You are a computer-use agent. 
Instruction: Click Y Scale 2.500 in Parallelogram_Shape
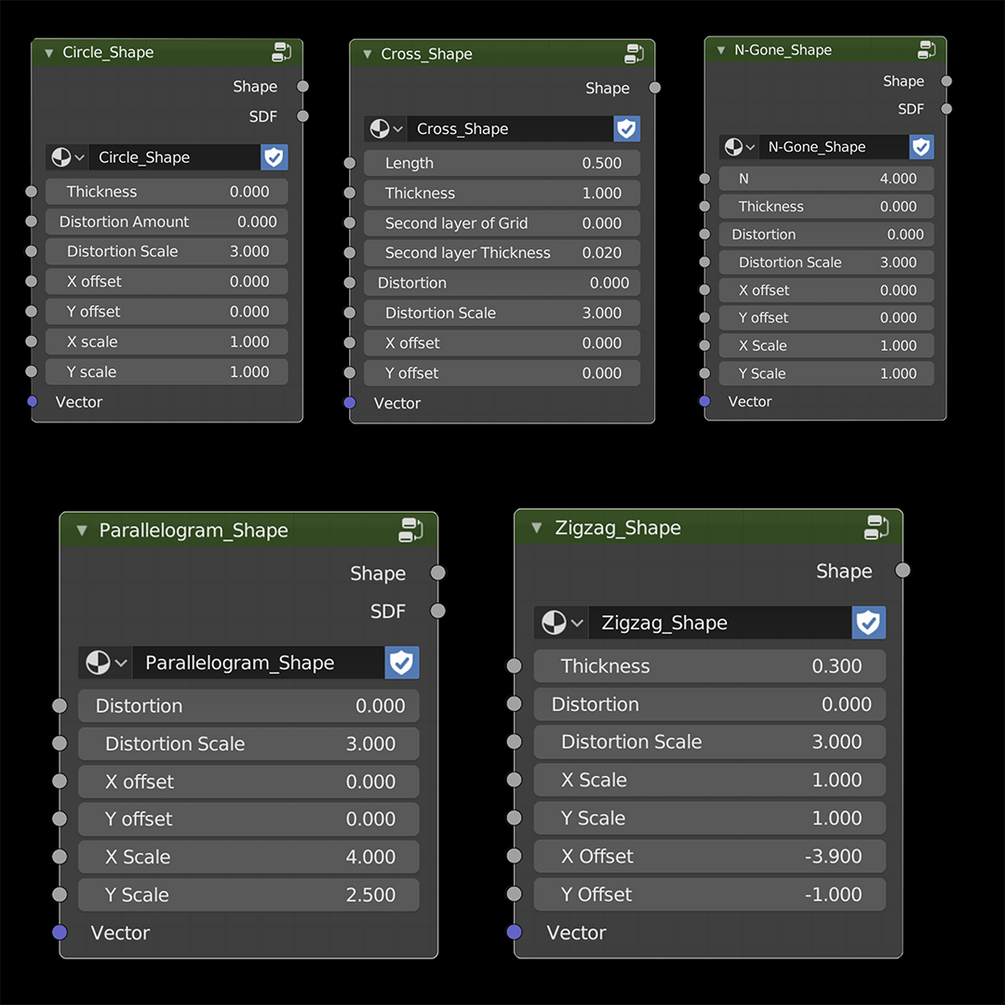pyautogui.click(x=249, y=895)
